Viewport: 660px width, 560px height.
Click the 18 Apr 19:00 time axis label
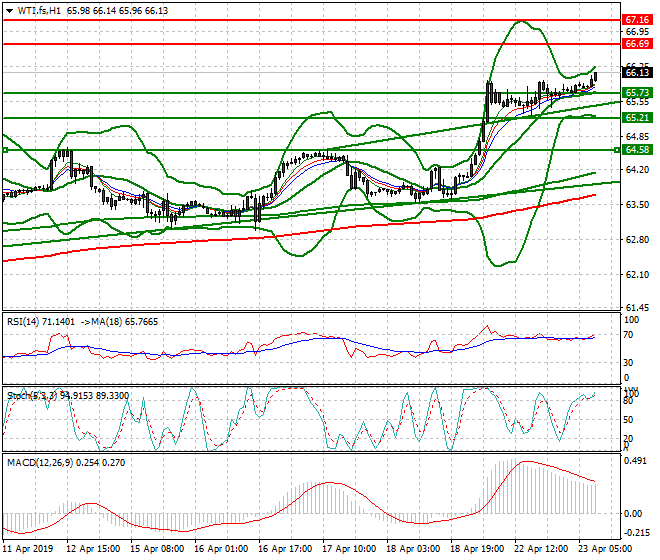click(476, 549)
